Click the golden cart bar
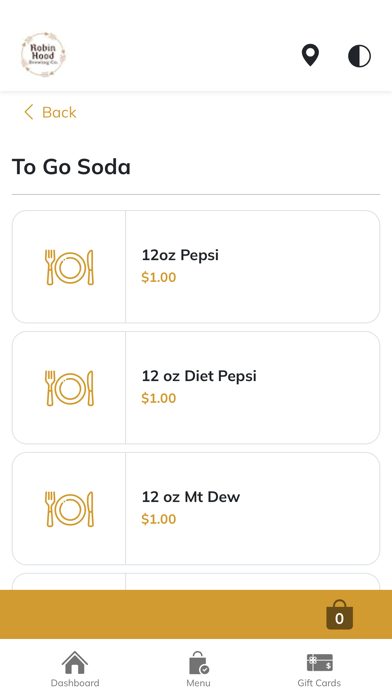 pos(196,614)
